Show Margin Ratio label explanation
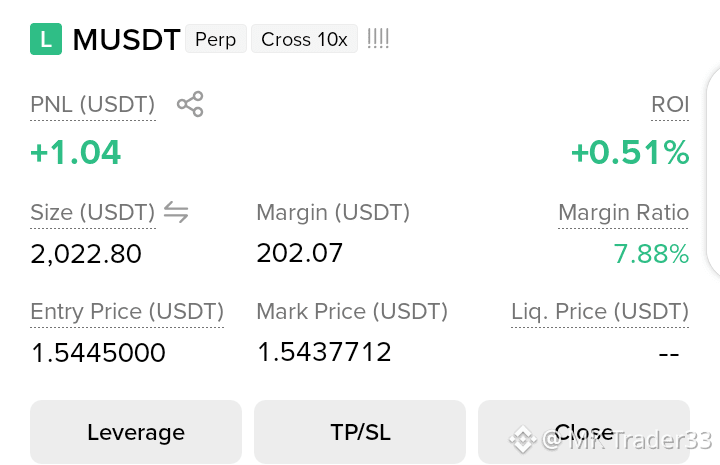The image size is (720, 465). click(624, 213)
